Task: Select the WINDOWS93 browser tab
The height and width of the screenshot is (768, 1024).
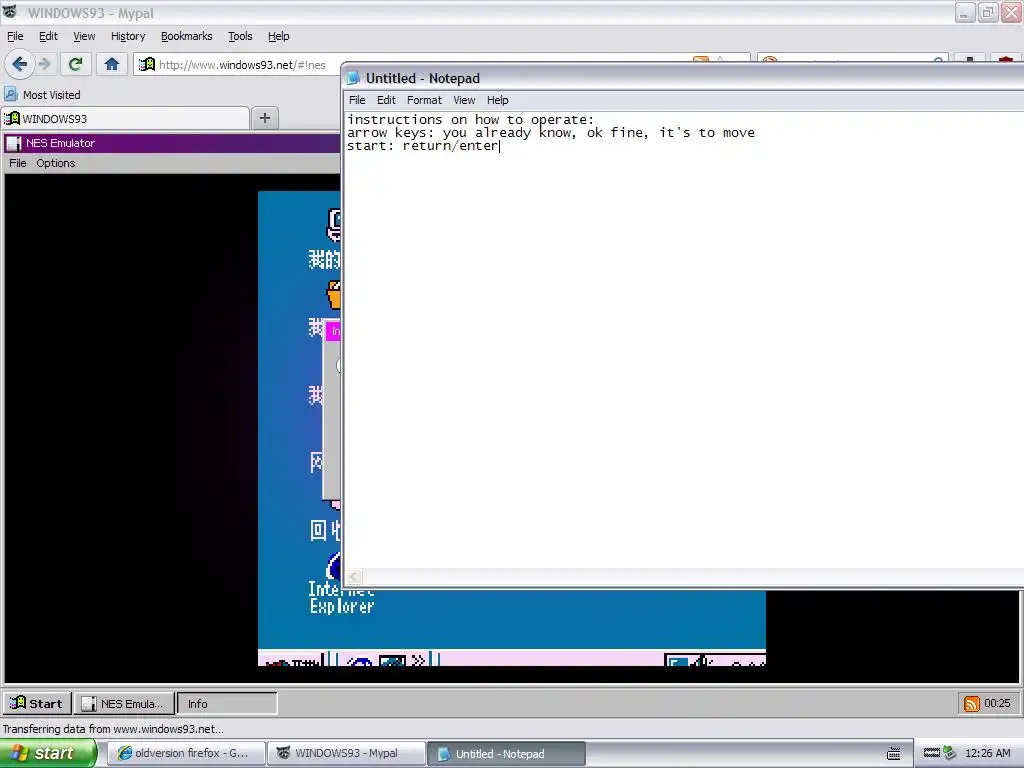Action: coord(125,118)
